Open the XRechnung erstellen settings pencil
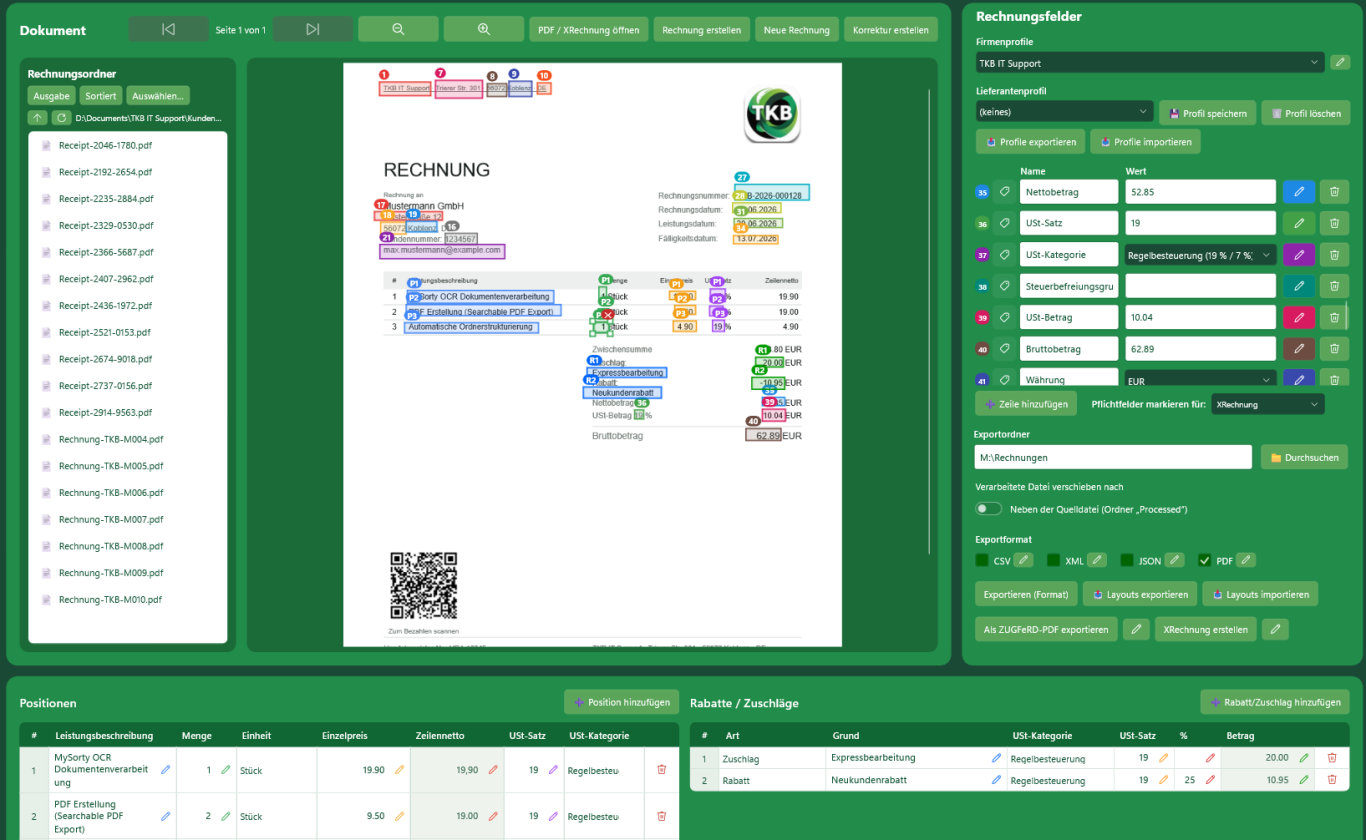This screenshot has width=1366, height=840. pyautogui.click(x=1275, y=629)
